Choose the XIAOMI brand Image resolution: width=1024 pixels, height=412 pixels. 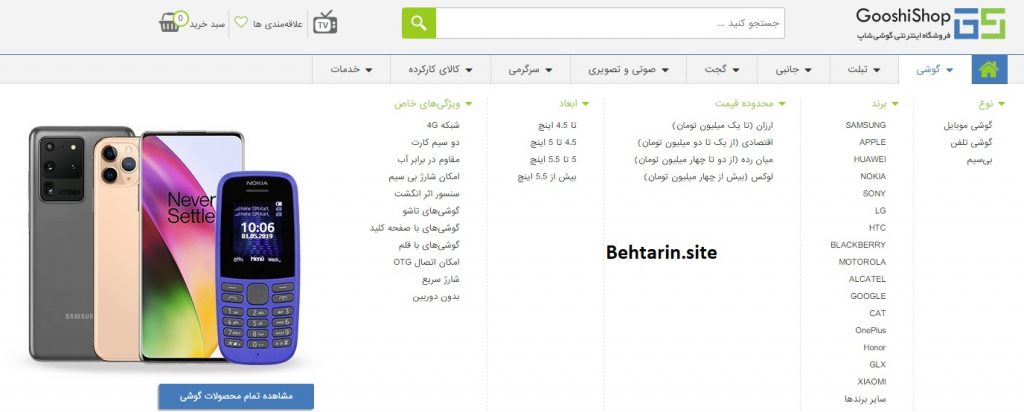(x=872, y=381)
